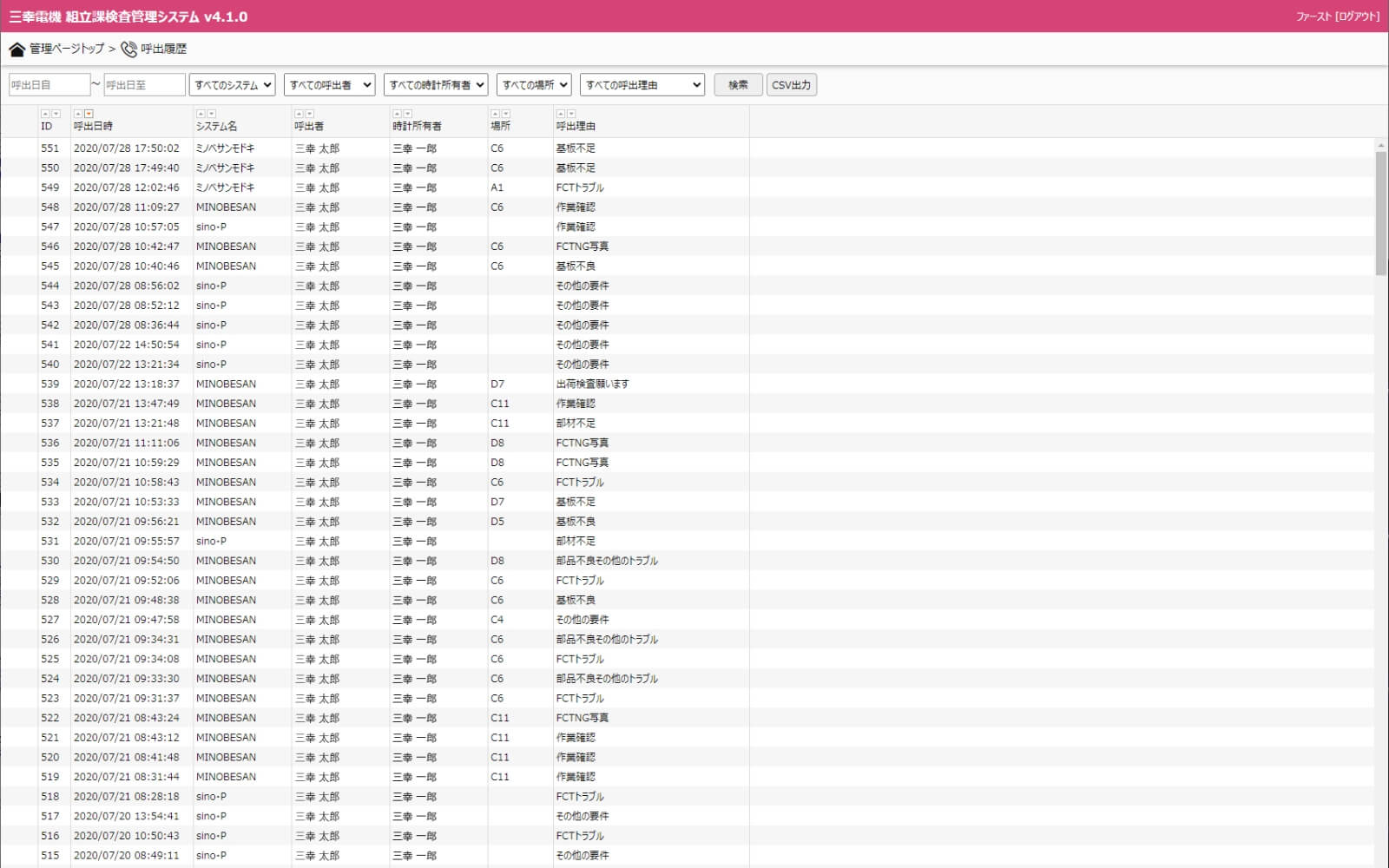Open the すべての呼出理由 dropdown

[642, 85]
